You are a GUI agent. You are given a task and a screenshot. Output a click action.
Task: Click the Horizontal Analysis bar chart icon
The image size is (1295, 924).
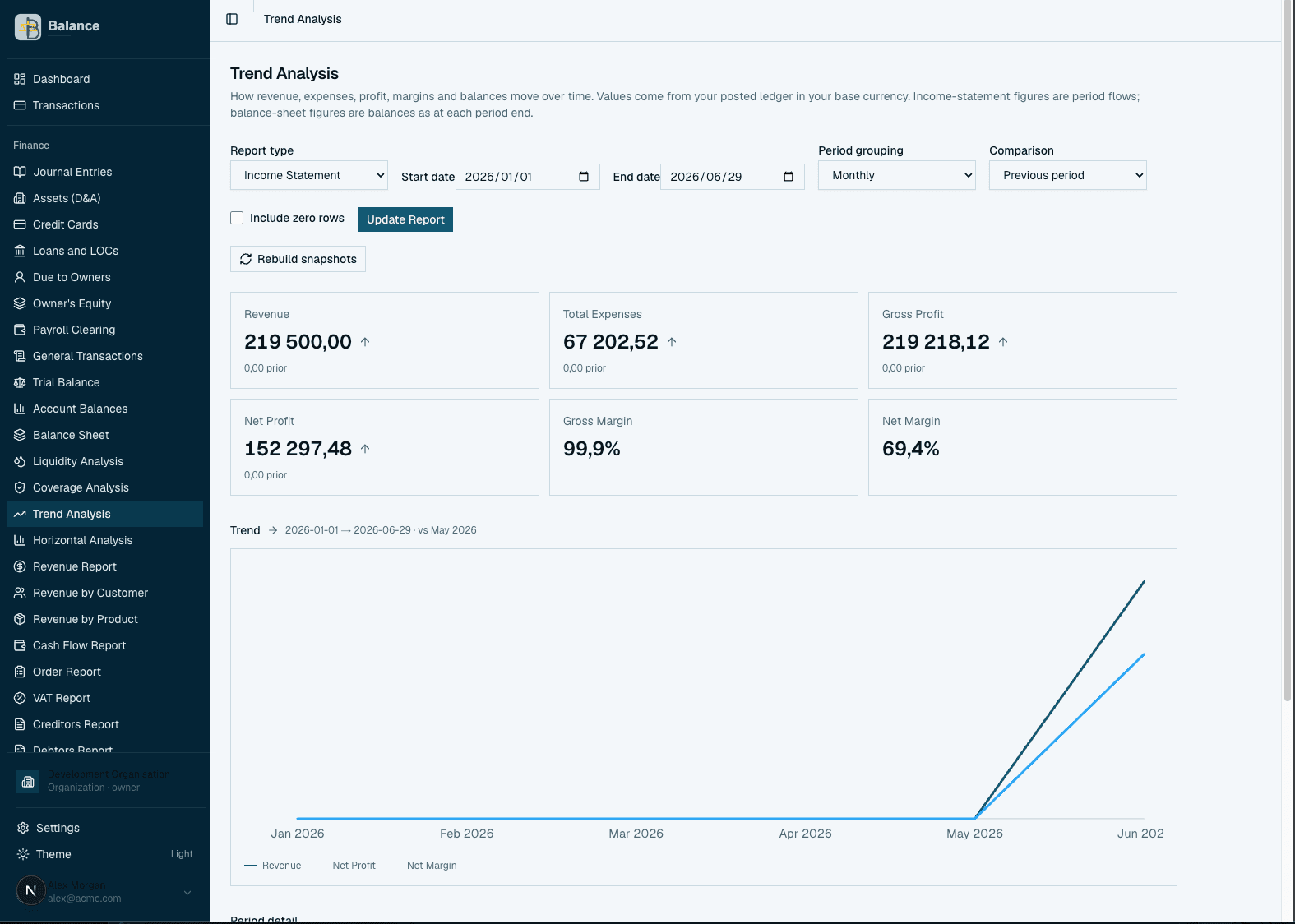(20, 540)
